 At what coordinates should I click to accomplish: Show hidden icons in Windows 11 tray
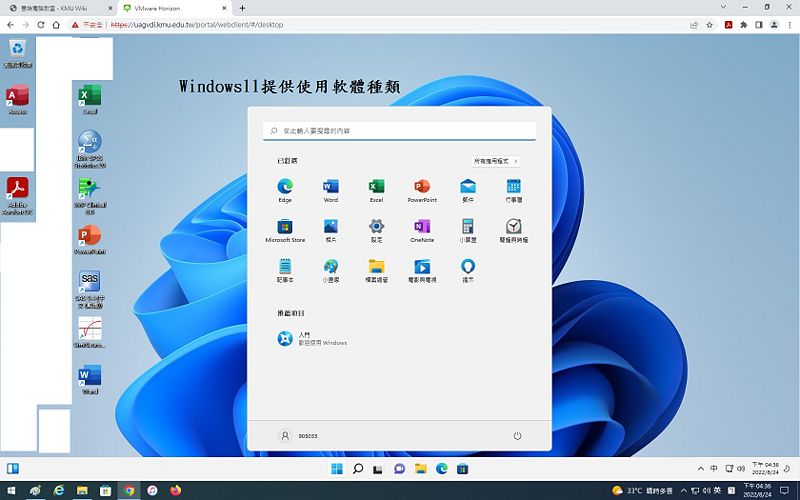[x=701, y=469]
